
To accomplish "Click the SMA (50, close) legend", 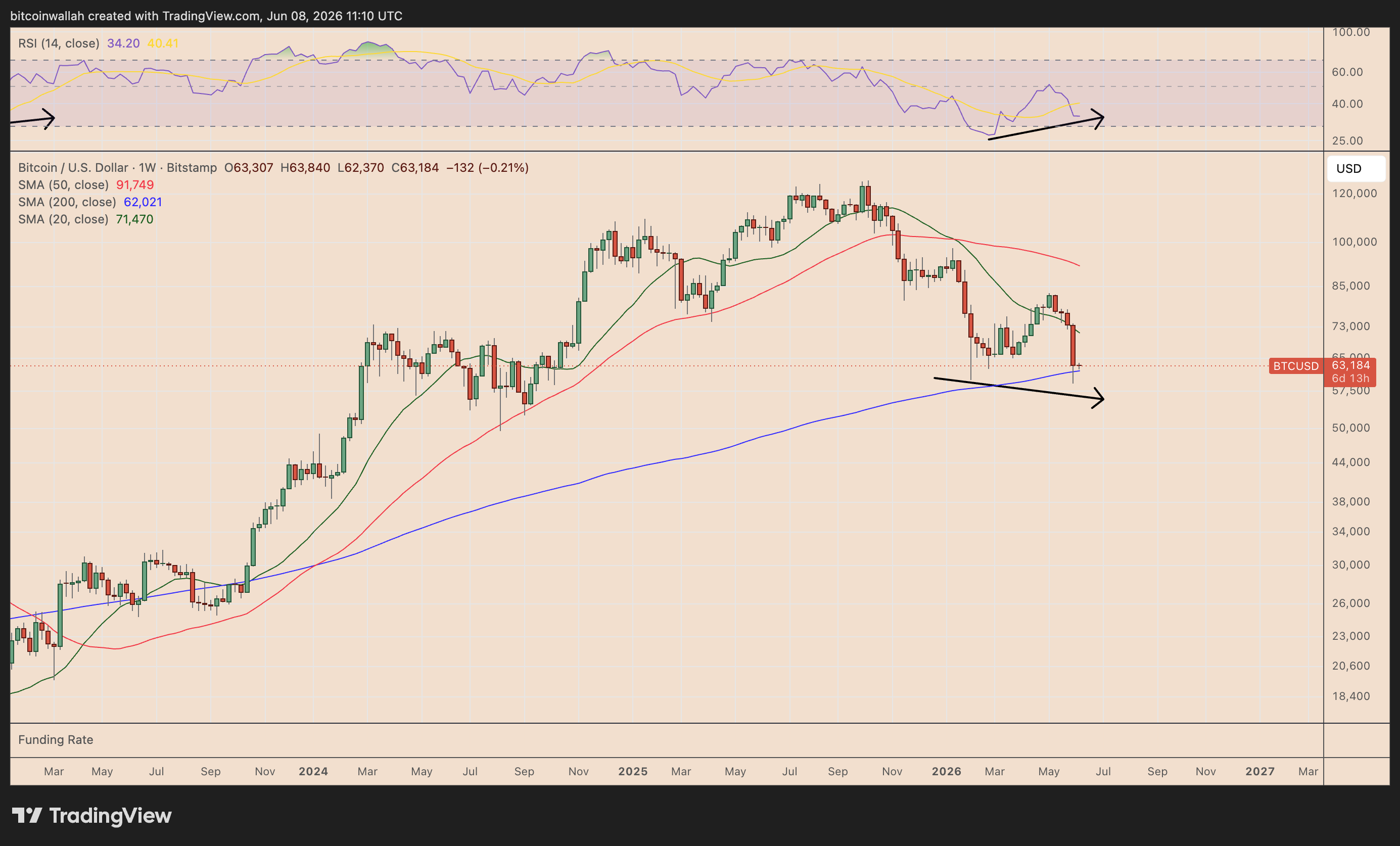I will click(x=63, y=184).
